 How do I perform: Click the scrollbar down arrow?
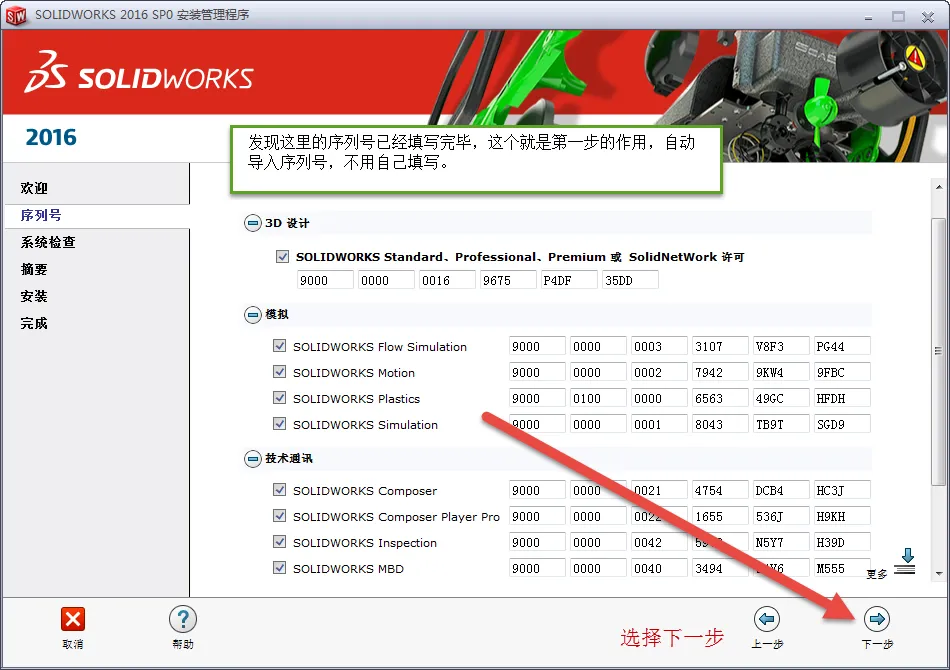click(938, 573)
